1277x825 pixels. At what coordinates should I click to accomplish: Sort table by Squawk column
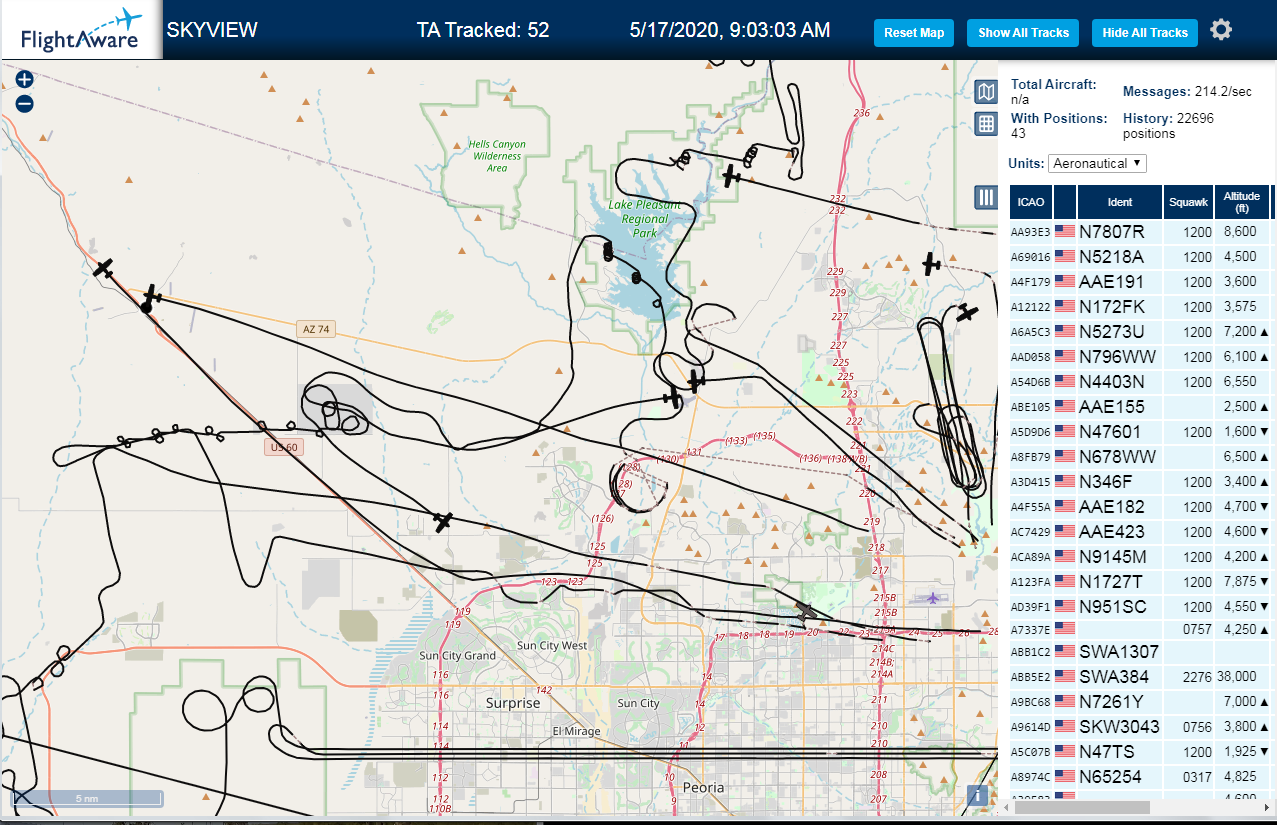(x=1188, y=202)
